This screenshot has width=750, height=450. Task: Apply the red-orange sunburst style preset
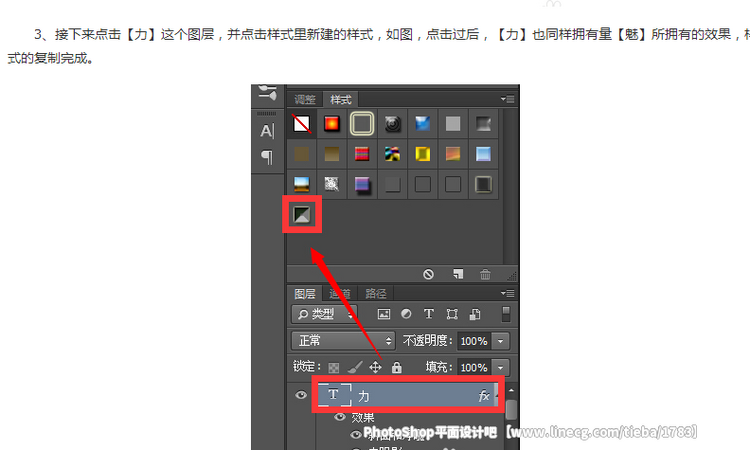pyautogui.click(x=331, y=124)
